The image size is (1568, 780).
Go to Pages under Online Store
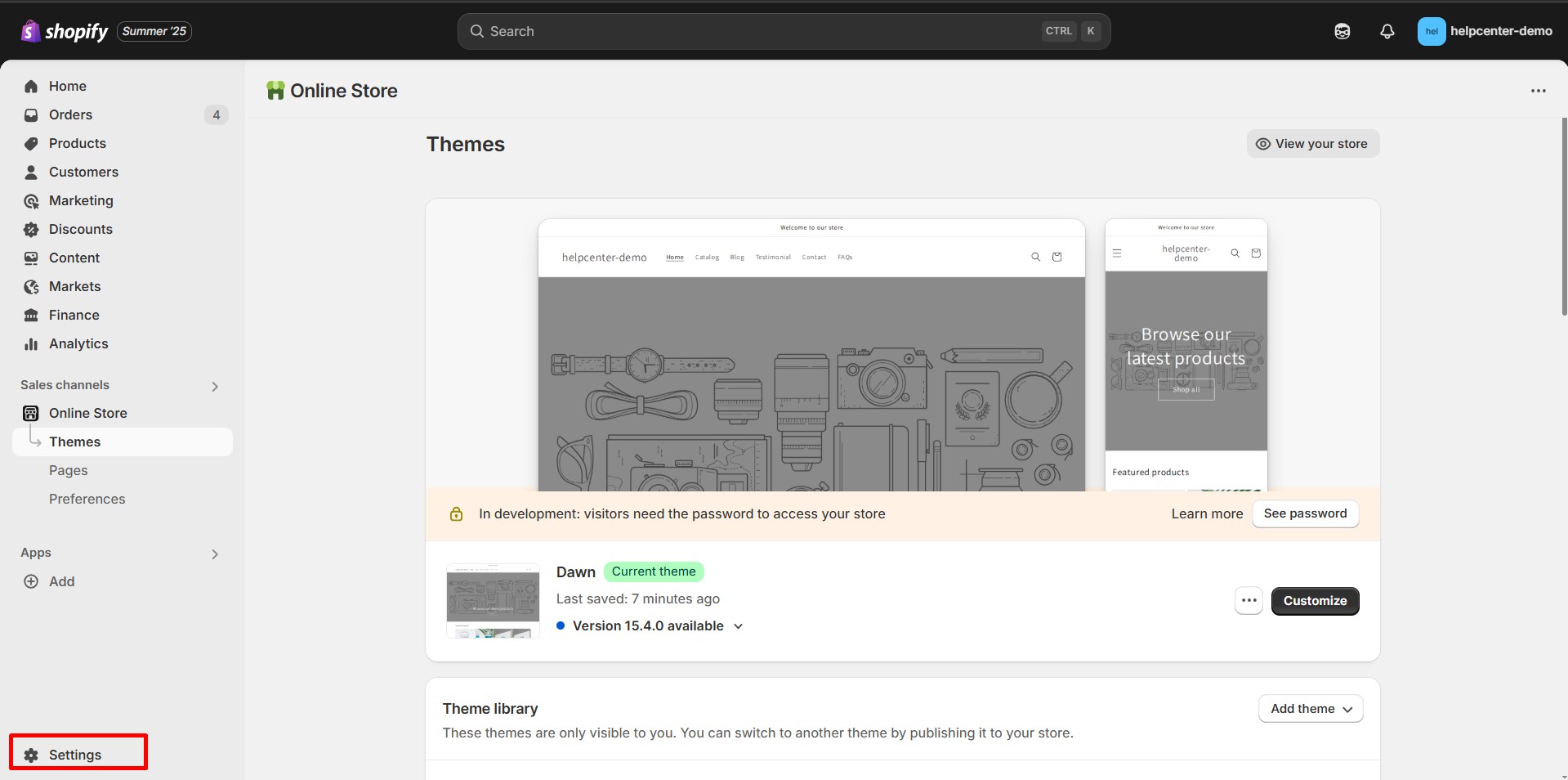68,470
